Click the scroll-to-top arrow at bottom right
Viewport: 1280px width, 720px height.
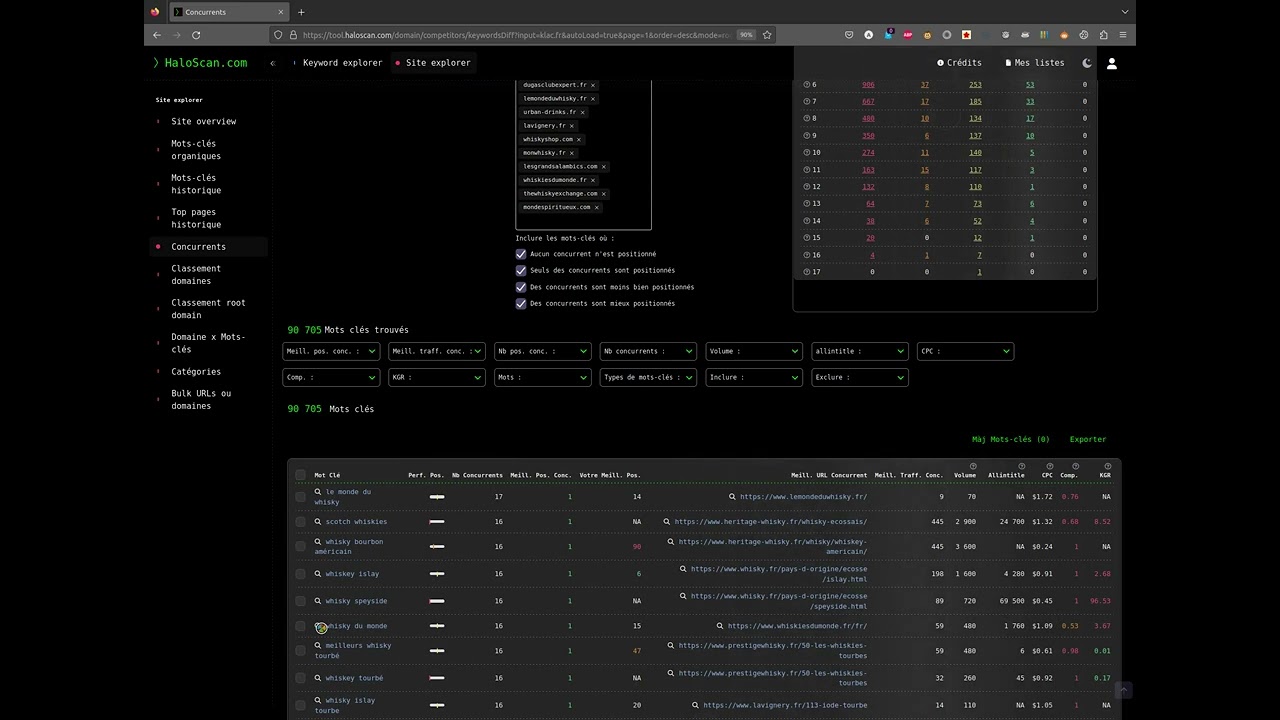1123,690
